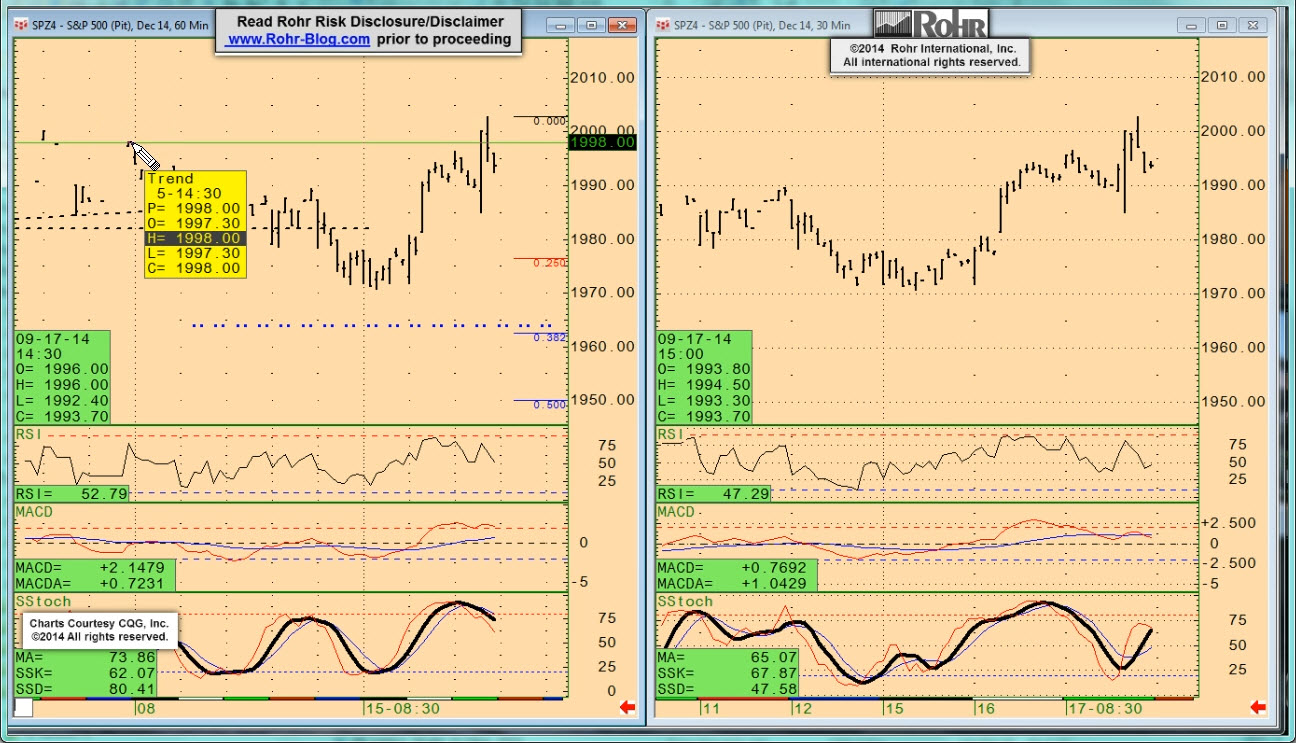The width and height of the screenshot is (1296, 743).
Task: Click the CQG icon in the 60 Min title bar
Action: 20,25
